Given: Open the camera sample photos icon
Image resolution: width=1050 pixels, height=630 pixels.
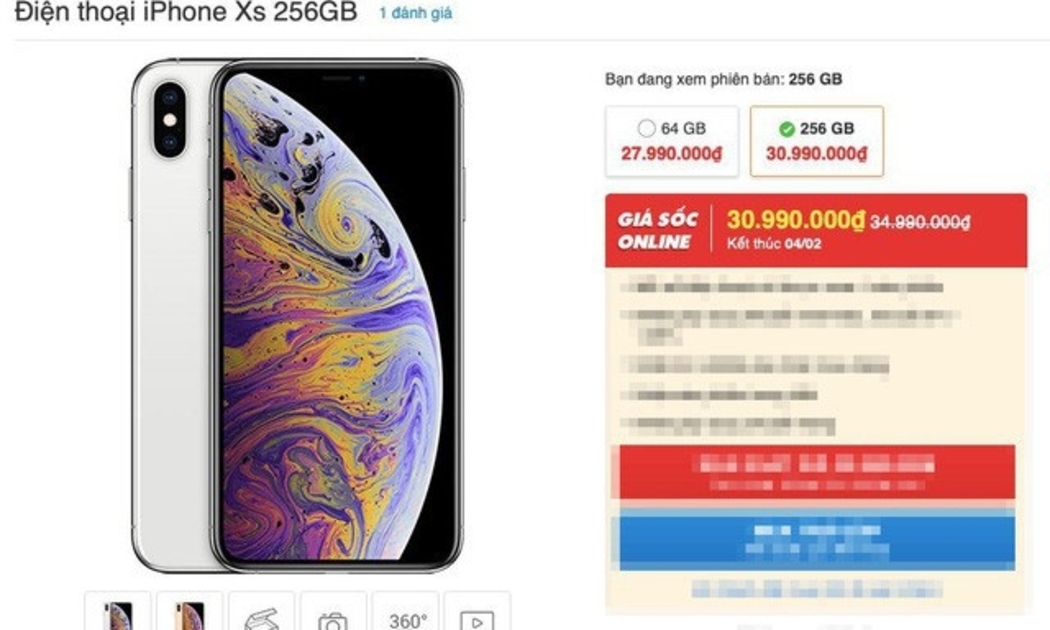Looking at the screenshot, I should coord(333,612).
